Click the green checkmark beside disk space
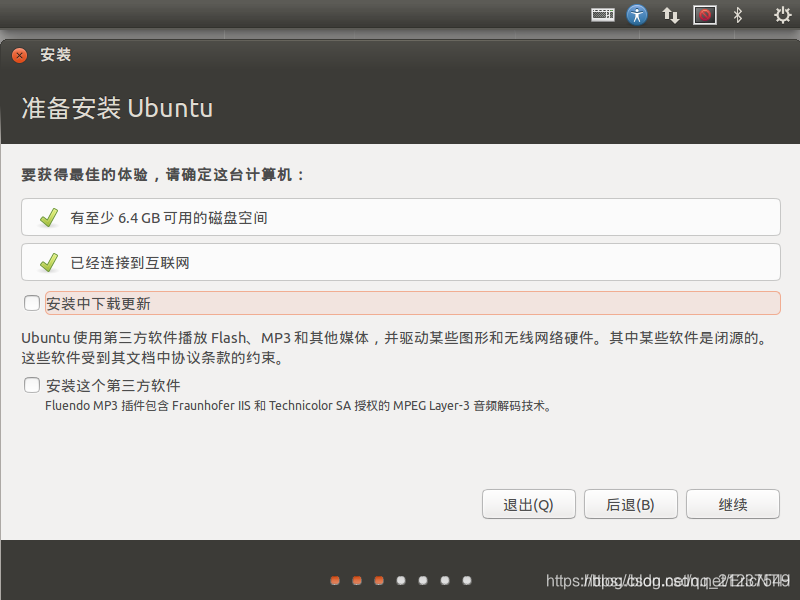This screenshot has width=800, height=600. (x=49, y=218)
